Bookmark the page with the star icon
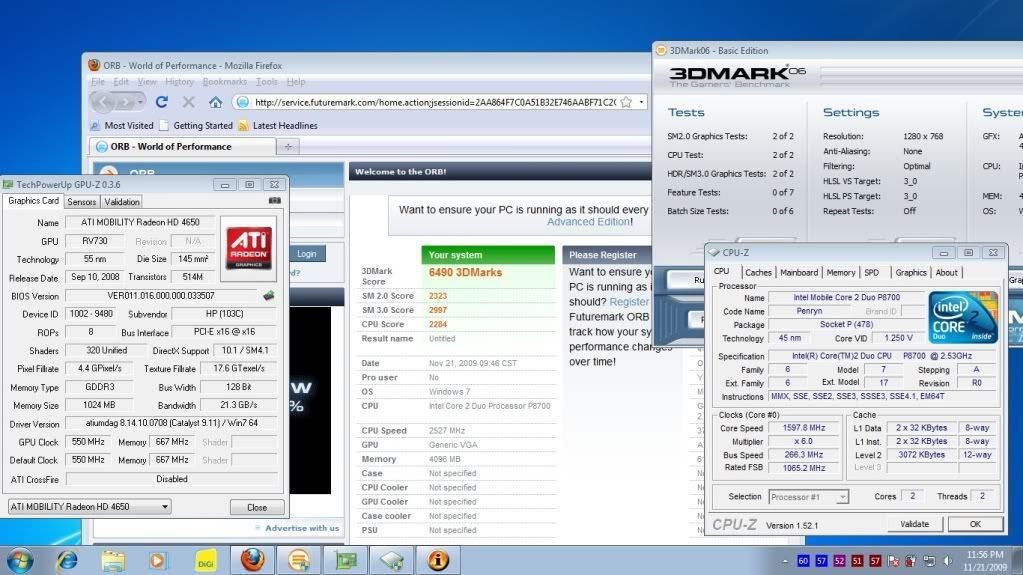 [626, 102]
